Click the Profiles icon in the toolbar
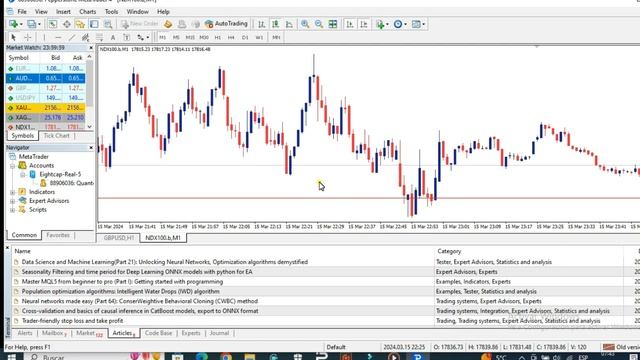This screenshot has height=360, width=640. (x=31, y=24)
